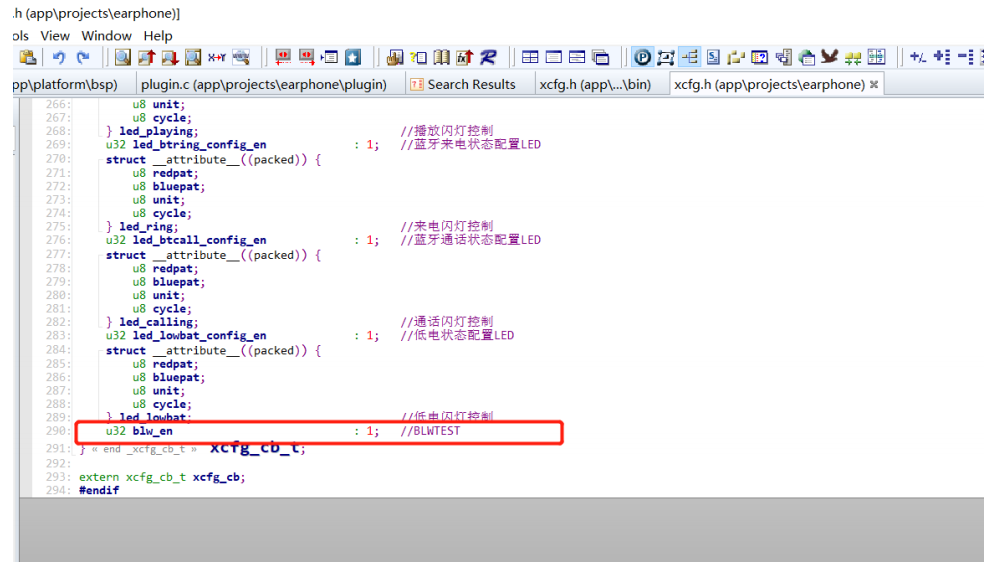Click the xcfg_cb_t typedef name on line 291

point(255,447)
